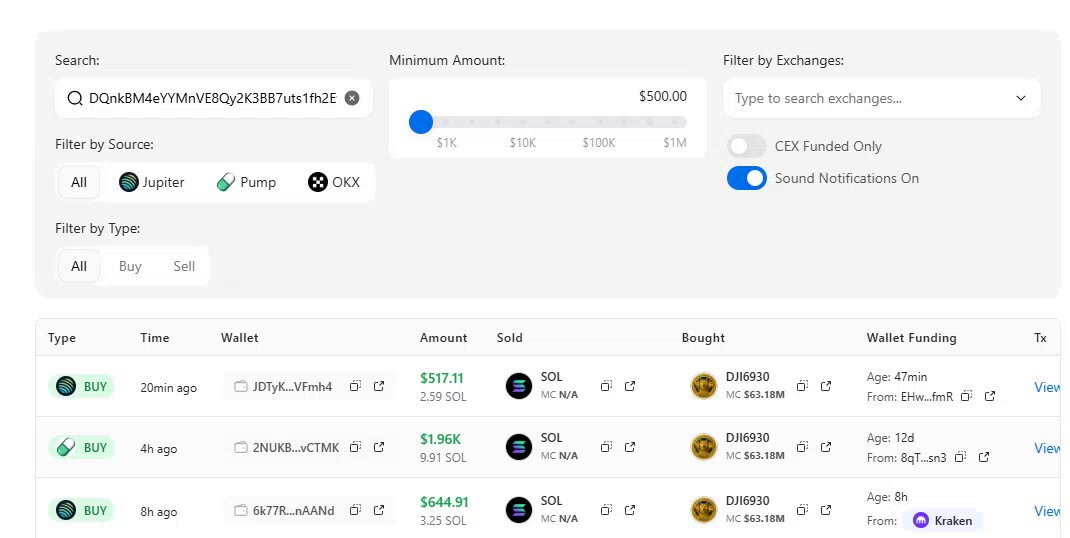Open wallet 6k77R...nAANd external link
Image resolution: width=1070 pixels, height=538 pixels.
379,510
